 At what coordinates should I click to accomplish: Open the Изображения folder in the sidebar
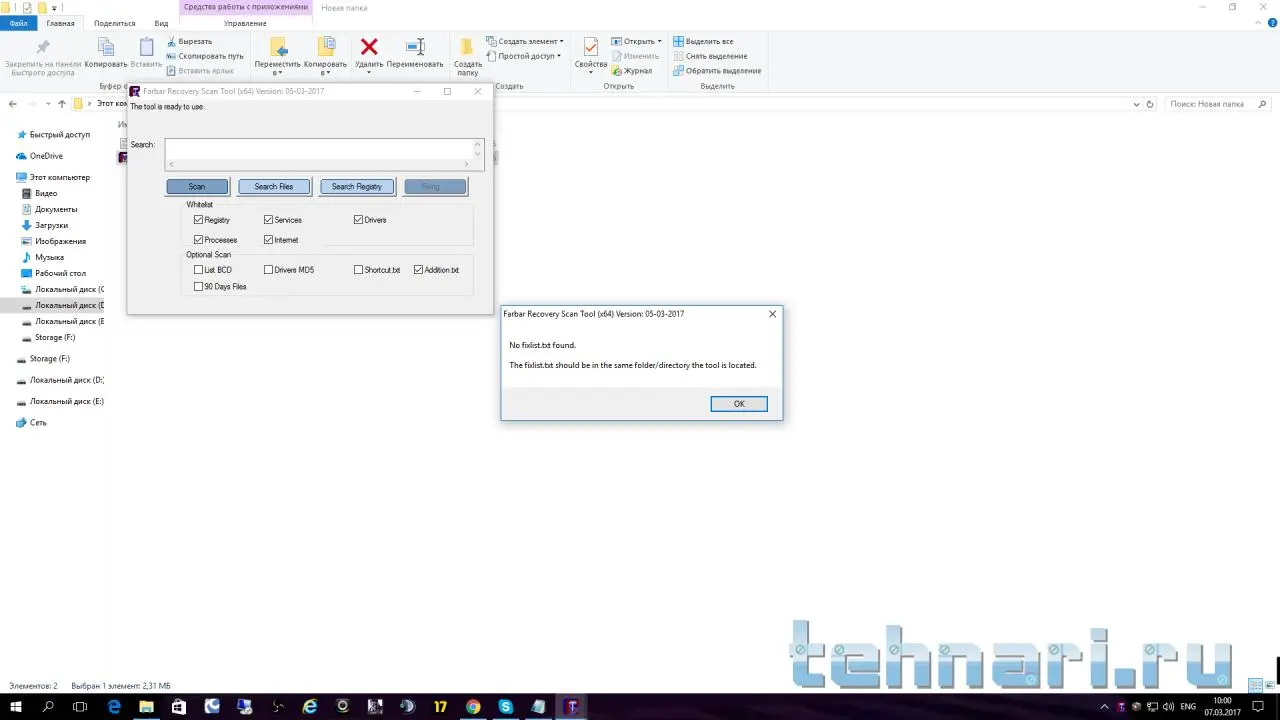pos(61,241)
